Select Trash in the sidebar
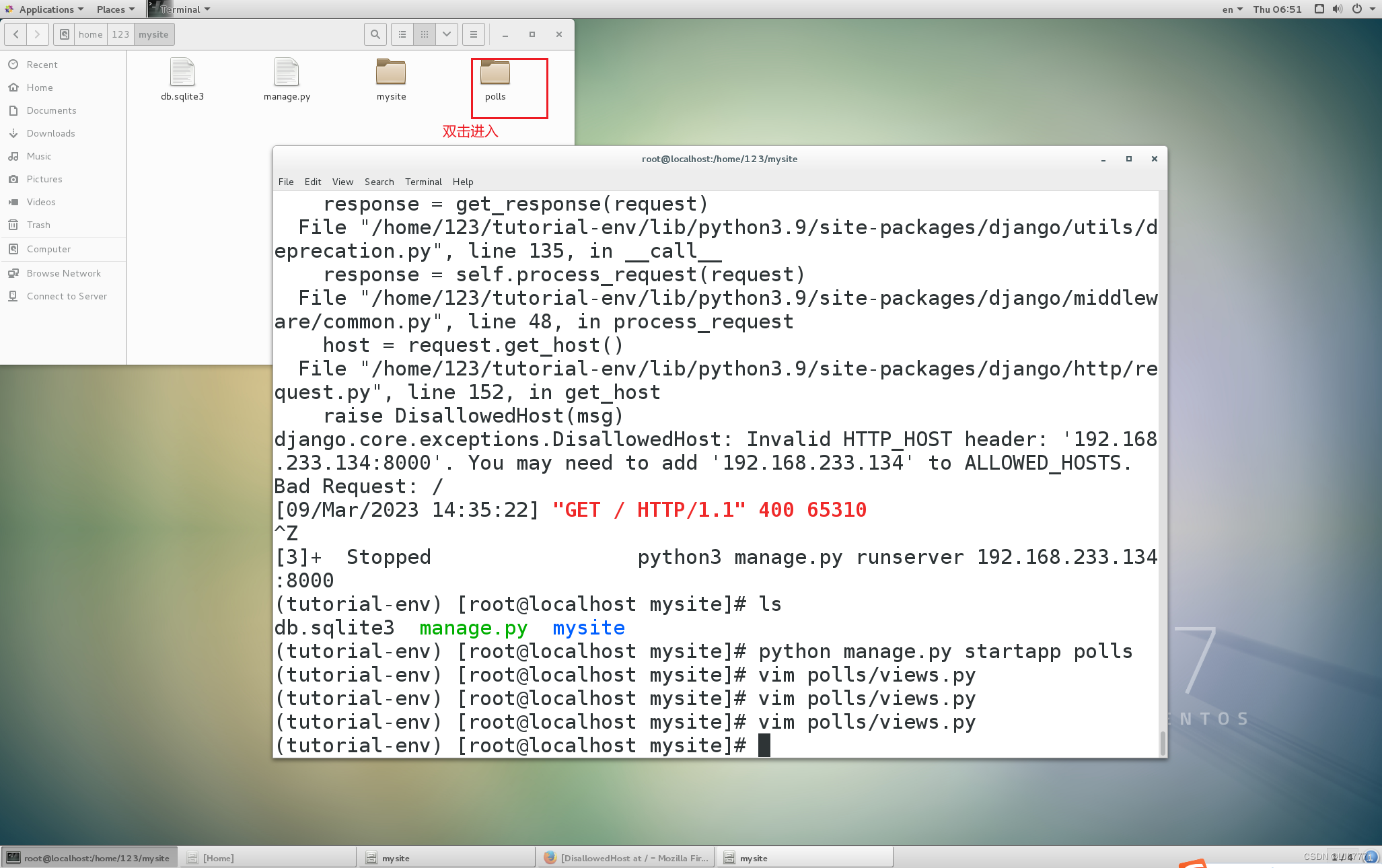 click(38, 225)
